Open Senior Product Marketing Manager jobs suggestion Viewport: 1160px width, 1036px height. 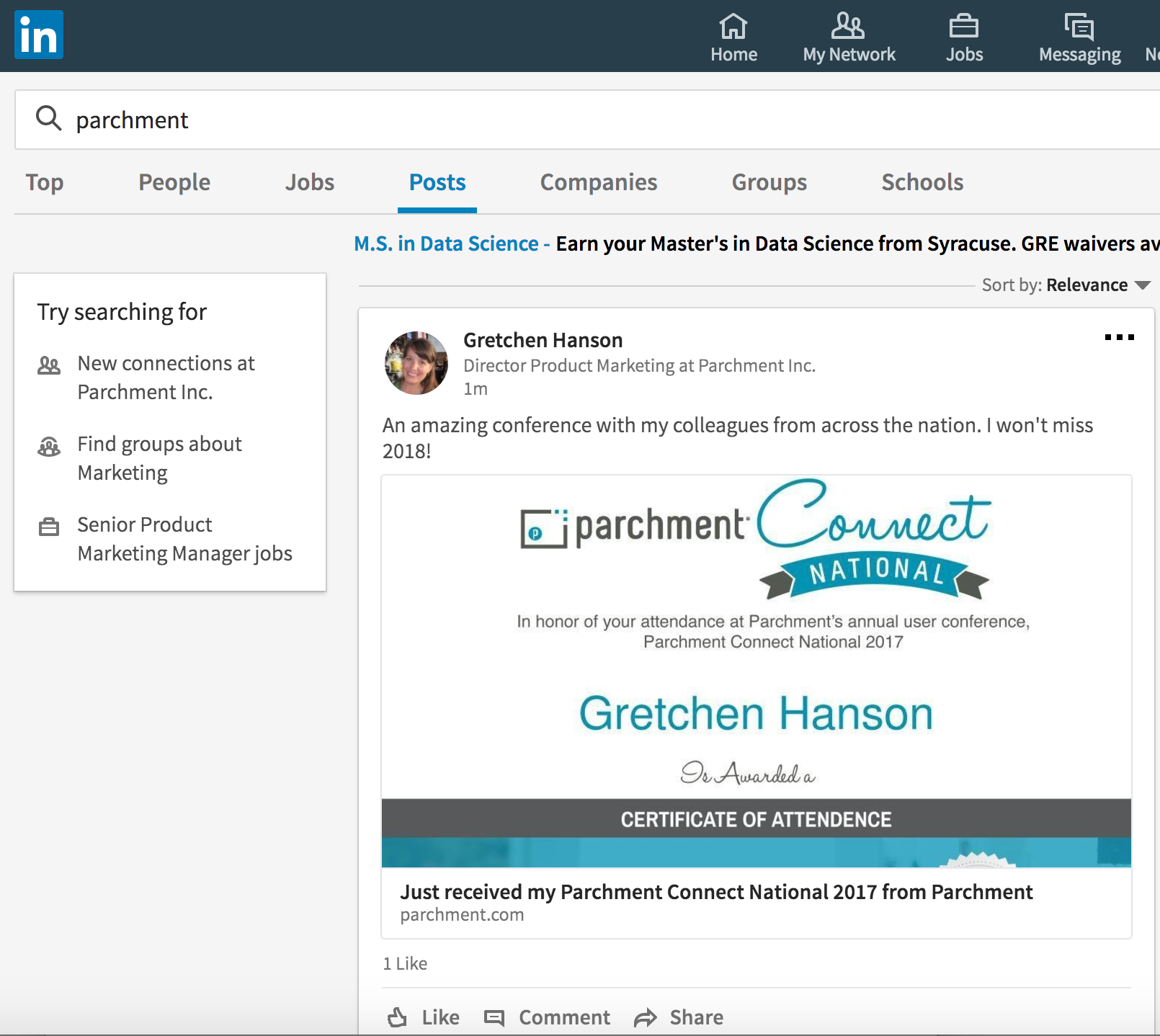184,539
